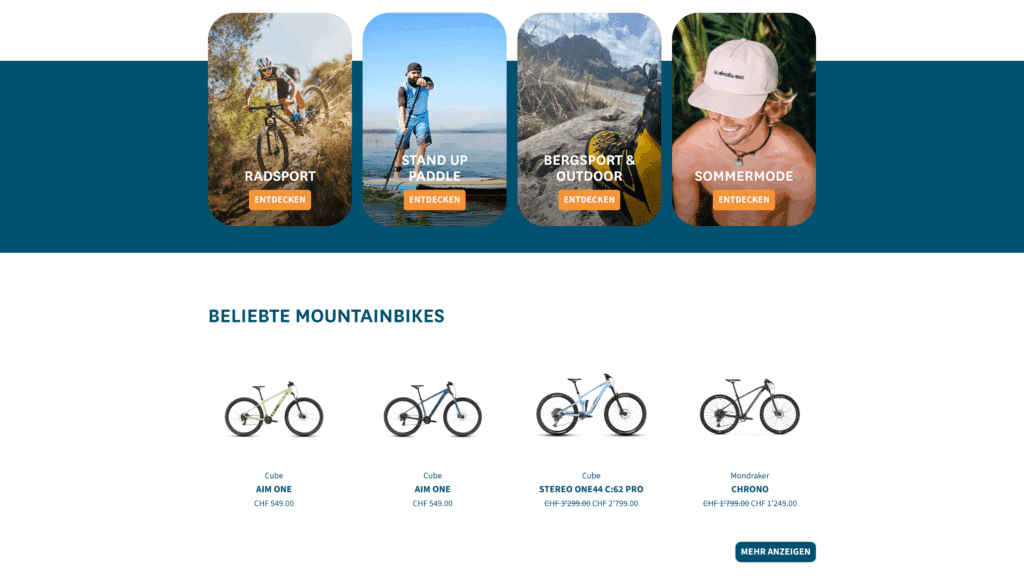Open the STEREO ONE44 C:62 PRO product link
Image resolution: width=1024 pixels, height=576 pixels.
point(591,489)
